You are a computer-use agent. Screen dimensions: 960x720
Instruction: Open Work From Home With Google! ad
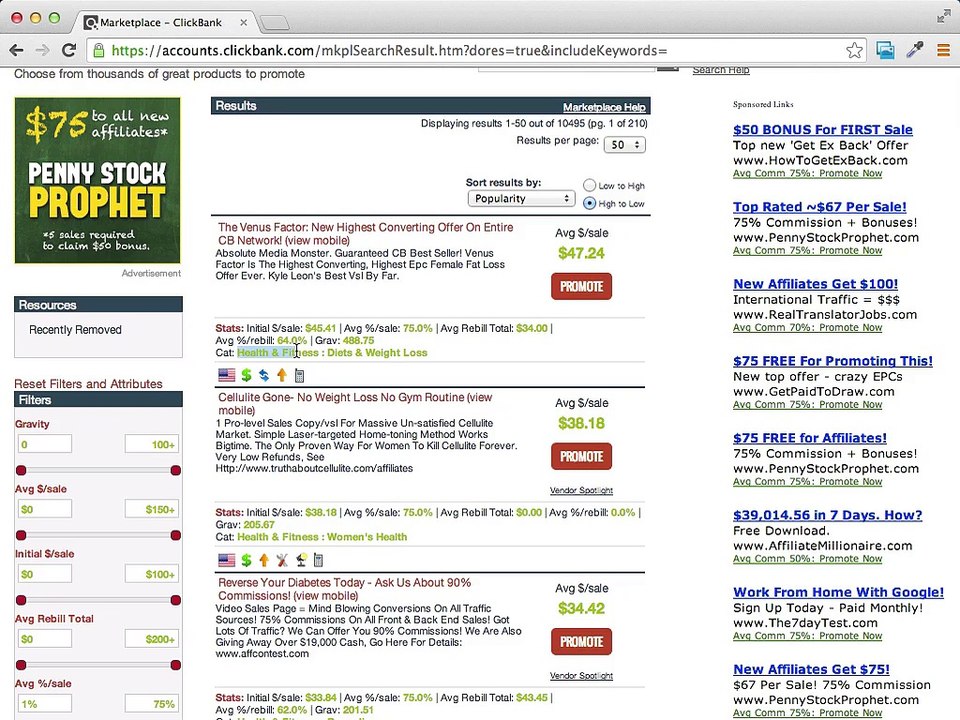point(838,592)
